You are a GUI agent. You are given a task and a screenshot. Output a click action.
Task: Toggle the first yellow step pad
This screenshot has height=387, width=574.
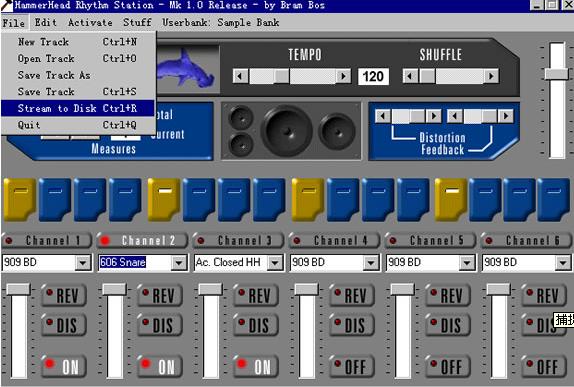pos(20,200)
